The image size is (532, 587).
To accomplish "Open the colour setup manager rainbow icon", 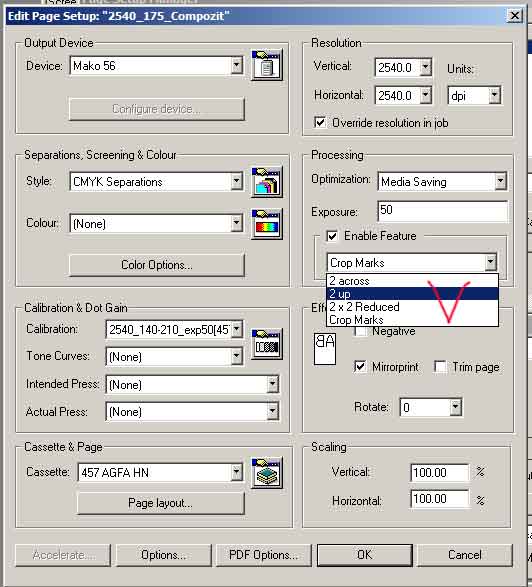I will point(267,224).
